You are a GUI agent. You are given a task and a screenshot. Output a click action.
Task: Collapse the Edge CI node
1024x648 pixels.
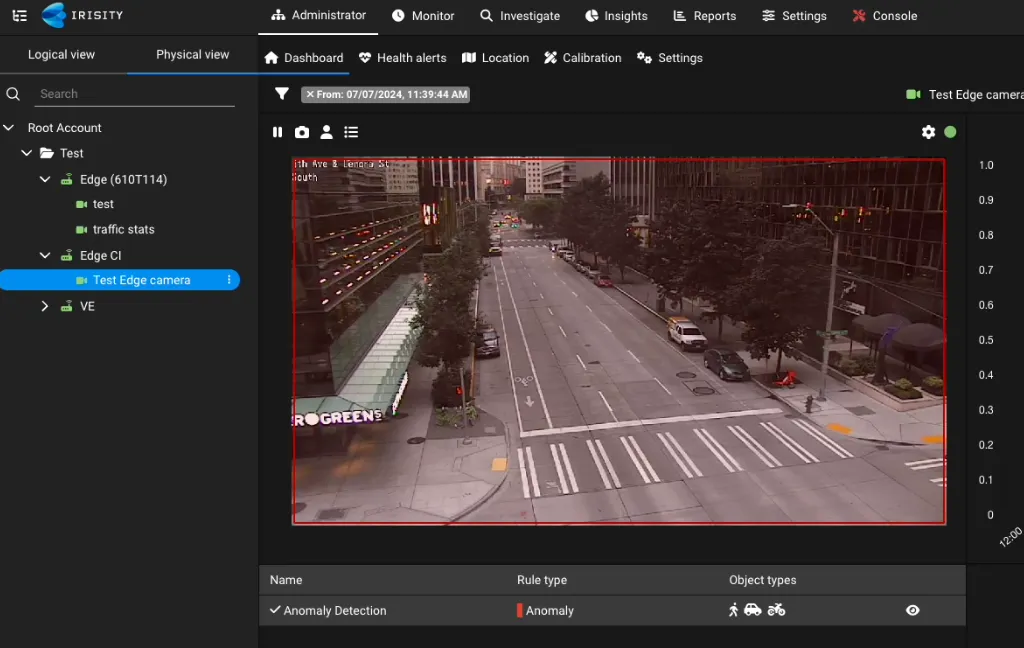(44, 255)
